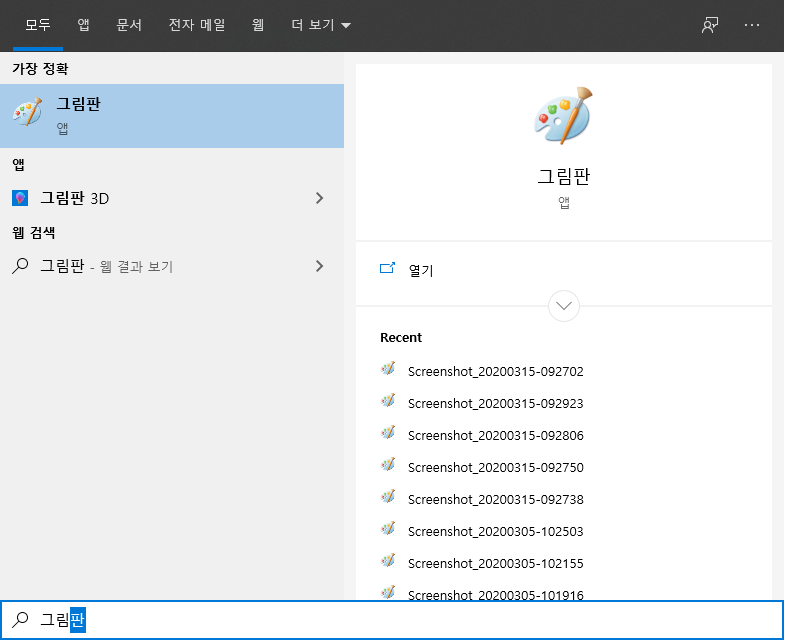Open the 더 보기 dropdown

(x=320, y=25)
